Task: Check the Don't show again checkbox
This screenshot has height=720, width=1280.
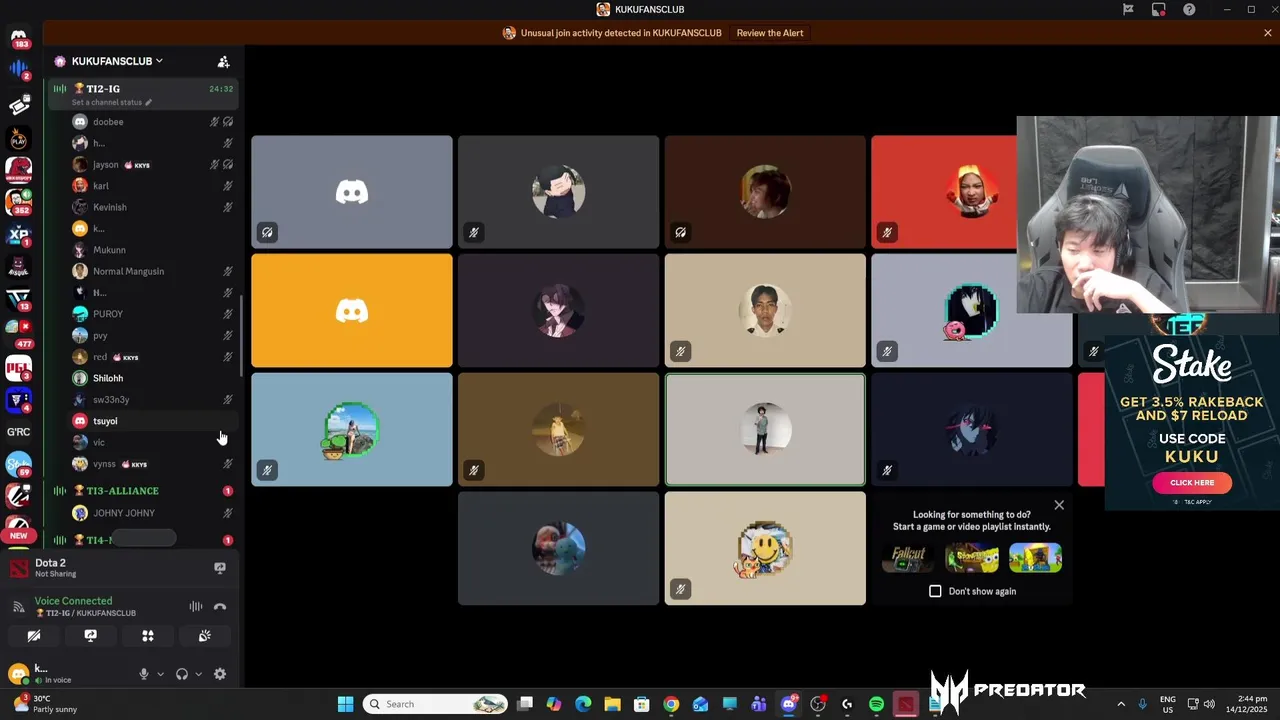Action: pyautogui.click(x=935, y=591)
